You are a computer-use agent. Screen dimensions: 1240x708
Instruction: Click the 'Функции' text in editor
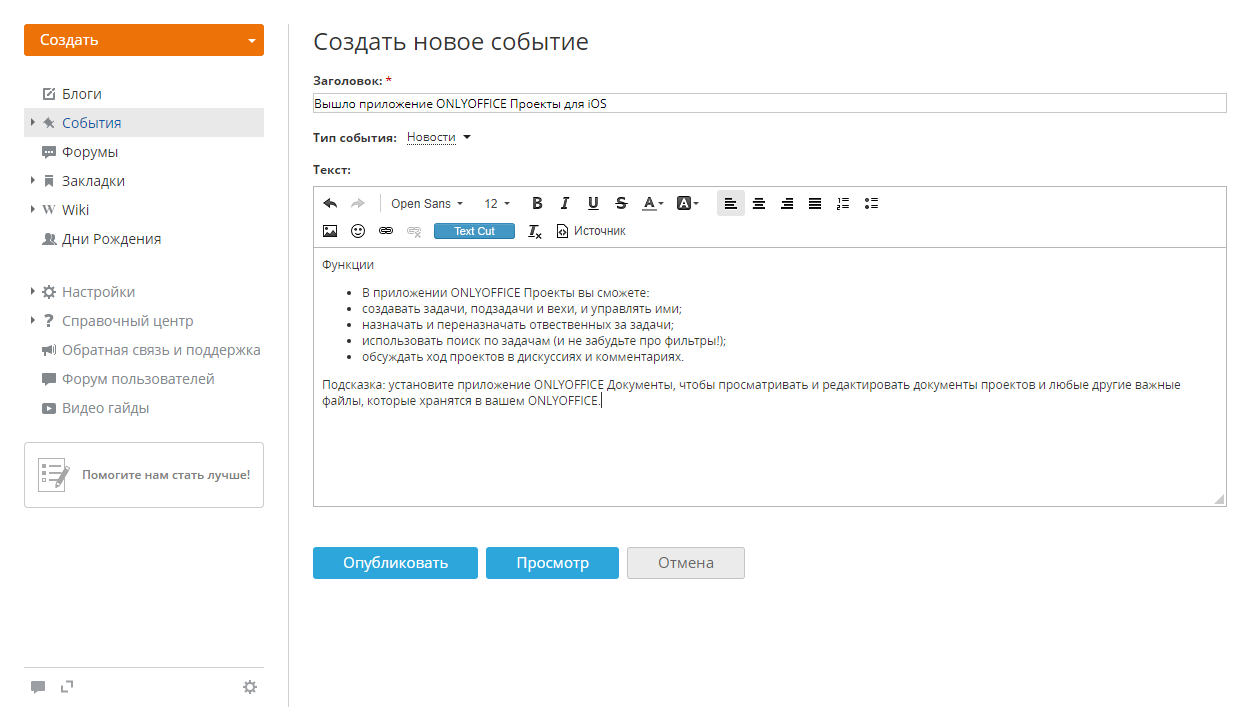pyautogui.click(x=348, y=265)
